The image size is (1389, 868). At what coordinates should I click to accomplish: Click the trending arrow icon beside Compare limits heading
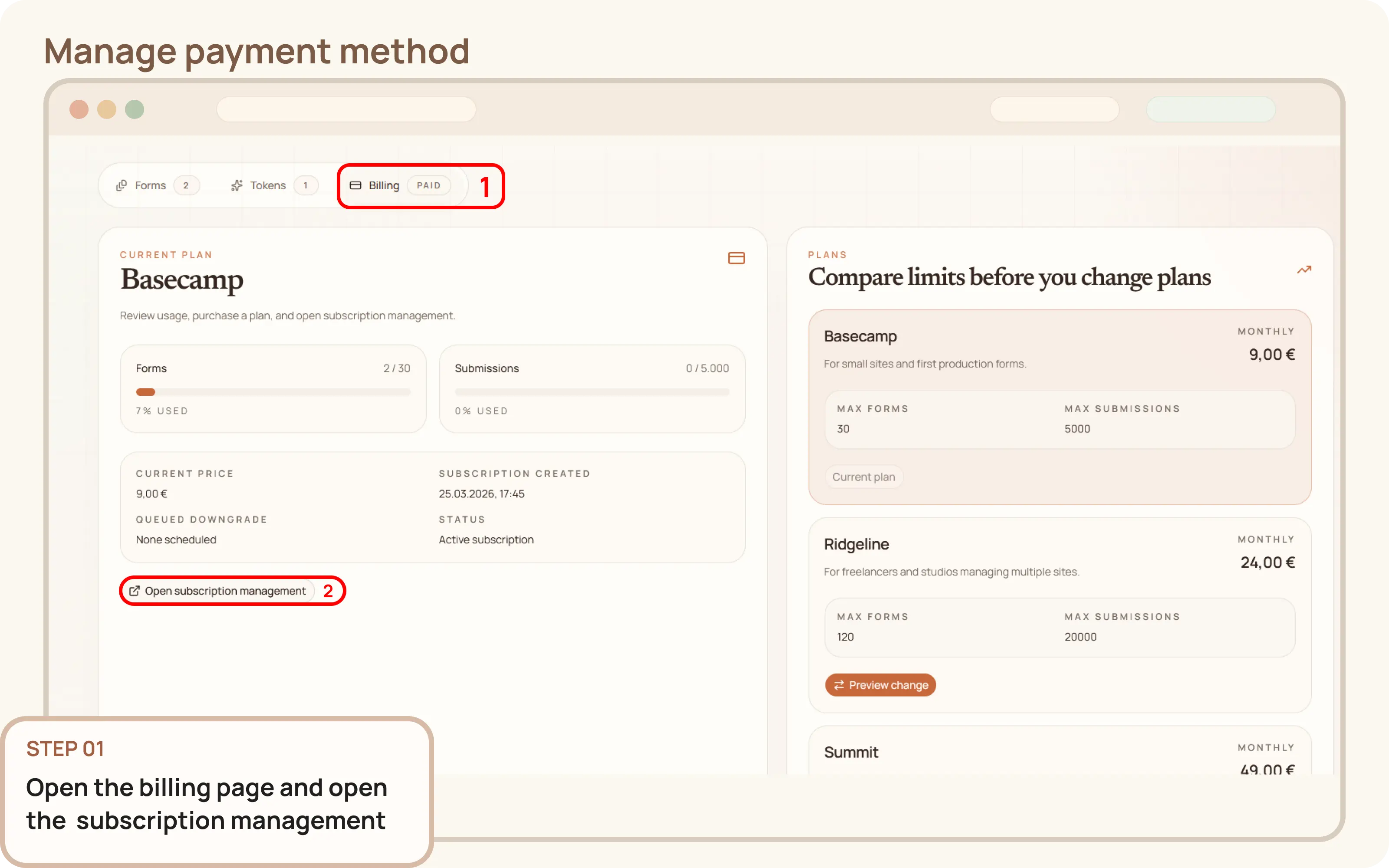point(1304,270)
